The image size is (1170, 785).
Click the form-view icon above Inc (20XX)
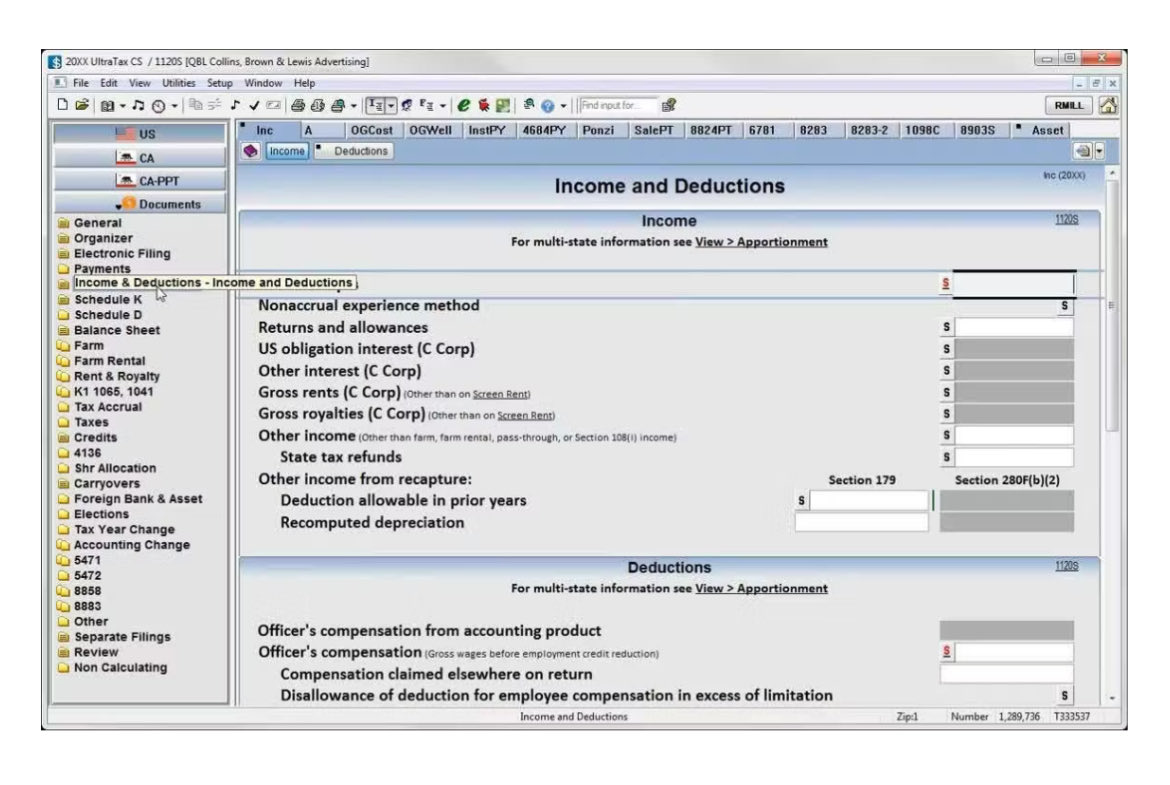click(1083, 151)
